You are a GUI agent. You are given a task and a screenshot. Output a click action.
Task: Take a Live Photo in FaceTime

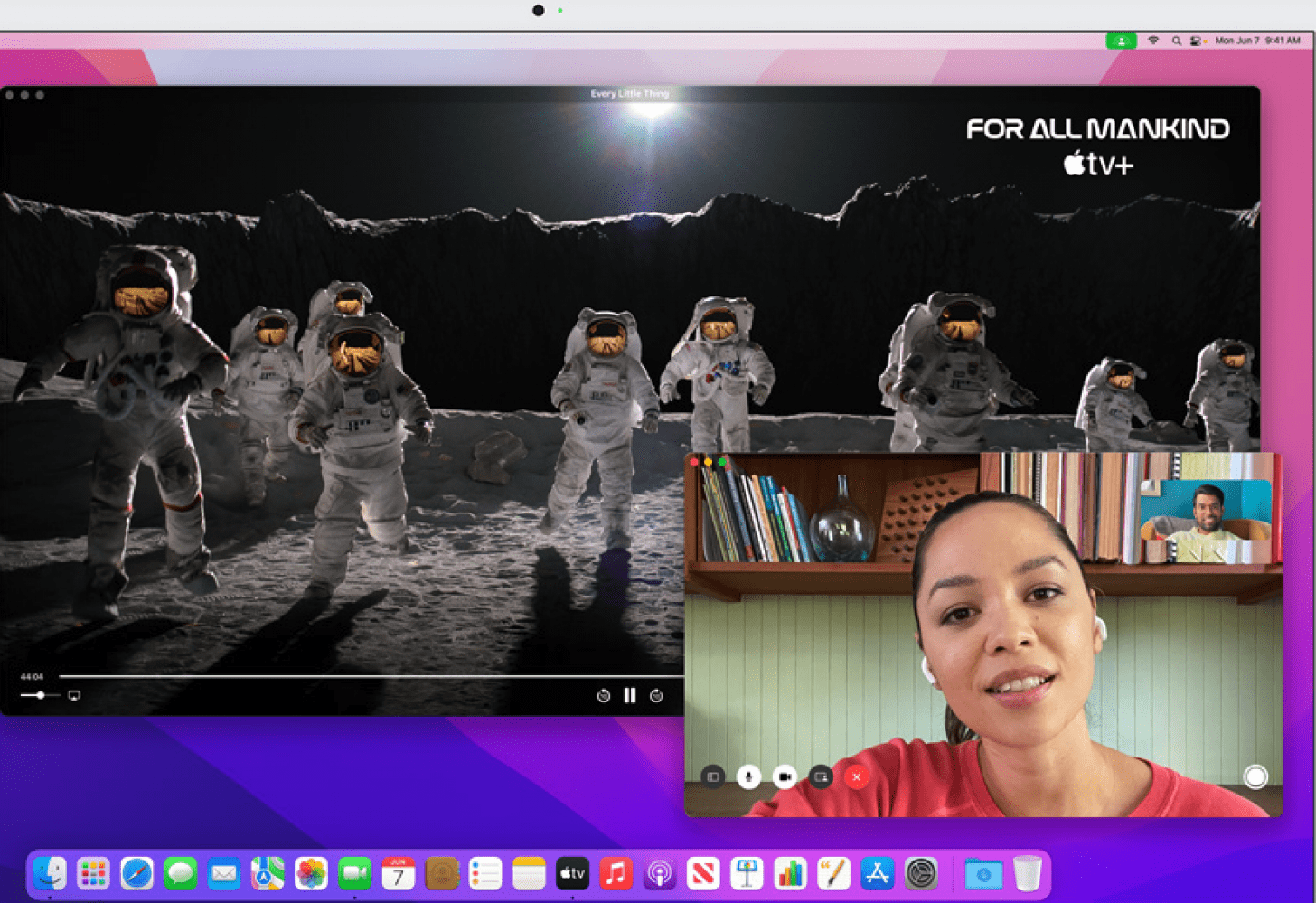[x=1255, y=776]
